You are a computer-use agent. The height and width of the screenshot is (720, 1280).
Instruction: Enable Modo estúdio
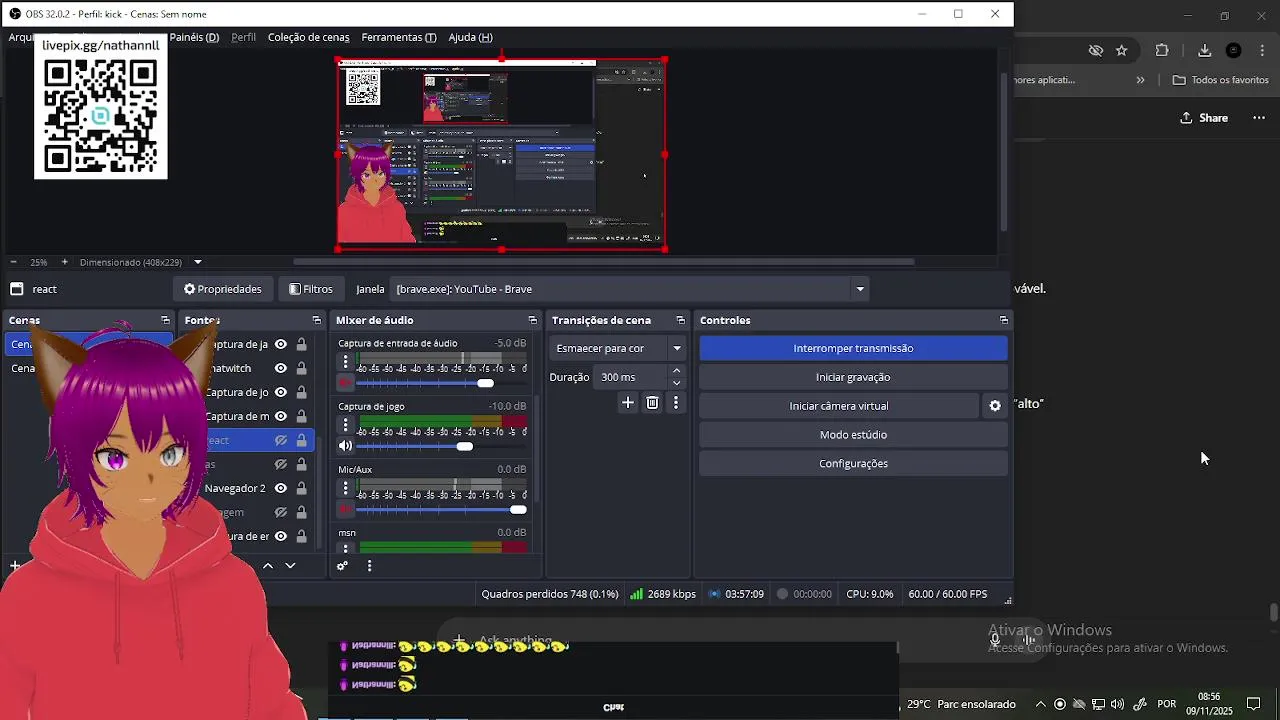click(x=853, y=435)
